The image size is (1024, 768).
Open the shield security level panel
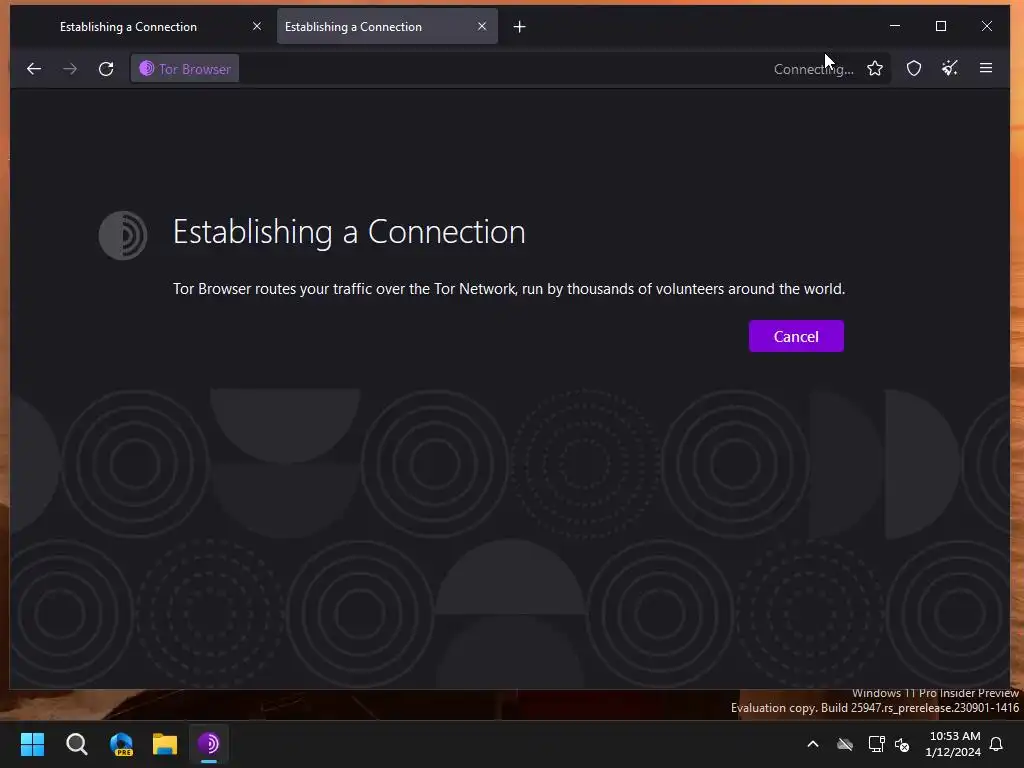click(x=914, y=69)
